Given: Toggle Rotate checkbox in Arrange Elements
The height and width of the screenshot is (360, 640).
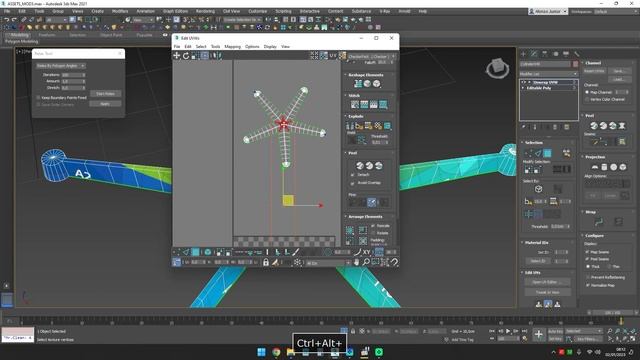Looking at the screenshot, I should coord(373,233).
